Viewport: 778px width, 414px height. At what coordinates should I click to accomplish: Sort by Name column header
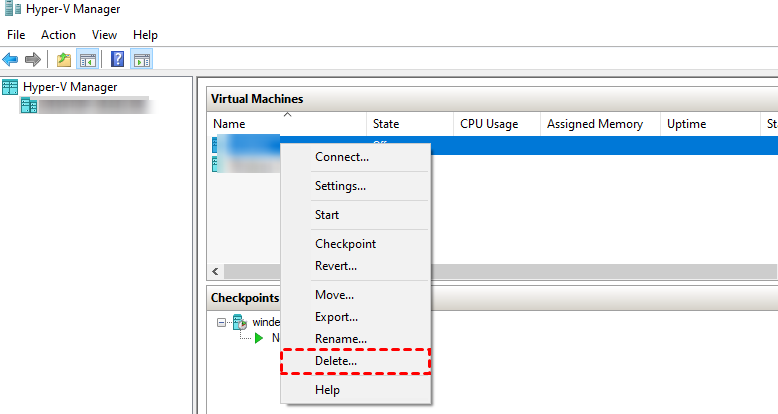point(287,124)
